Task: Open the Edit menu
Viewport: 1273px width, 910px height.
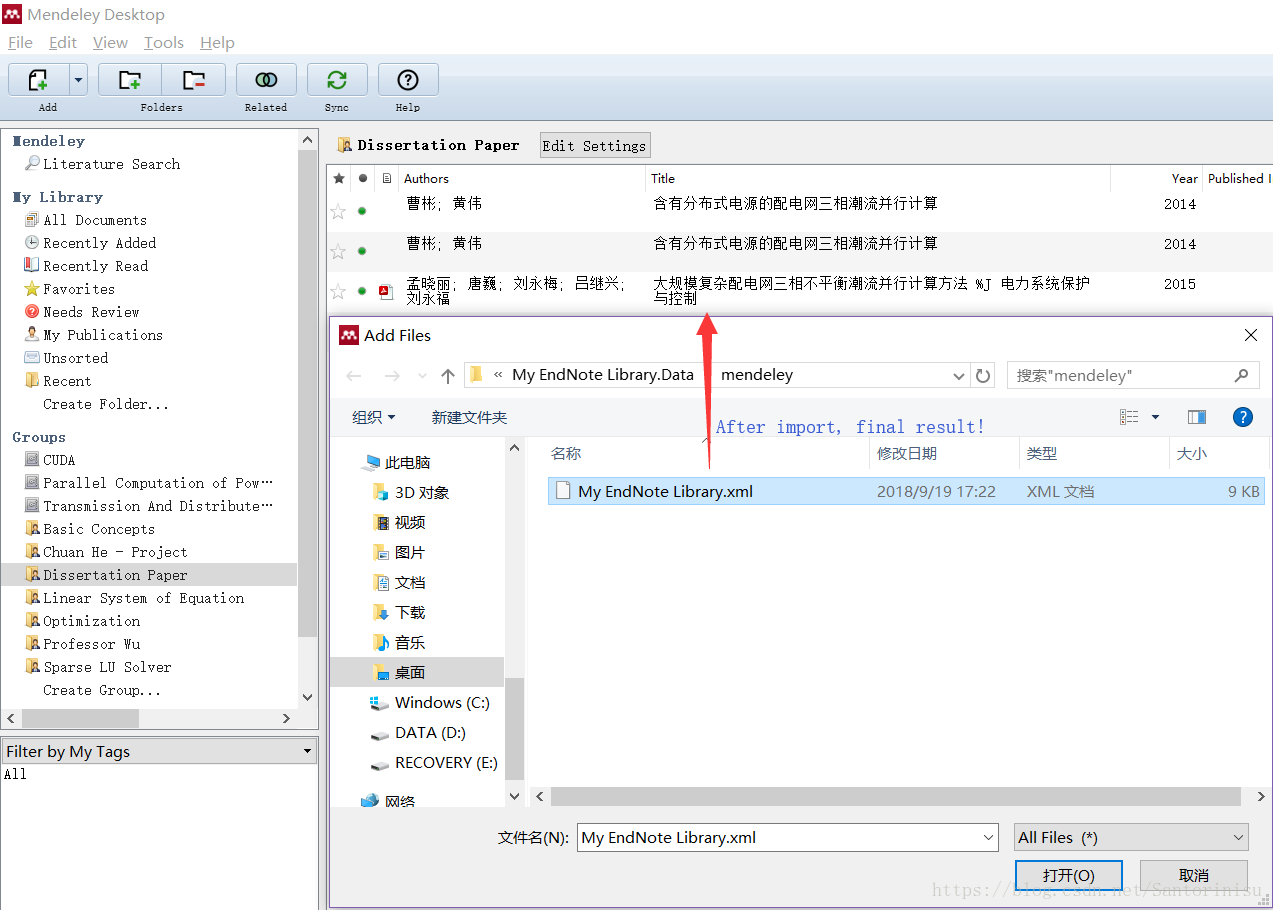Action: pos(63,42)
